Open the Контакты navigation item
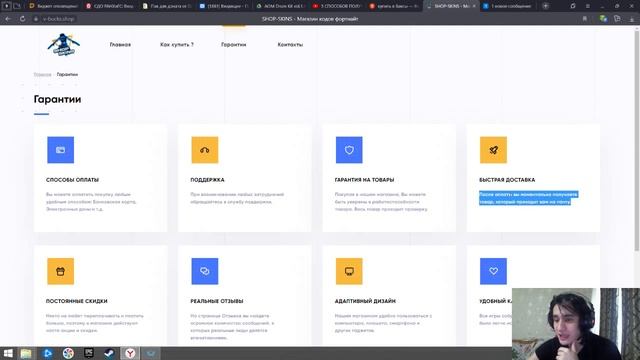640x360 pixels. click(x=290, y=44)
